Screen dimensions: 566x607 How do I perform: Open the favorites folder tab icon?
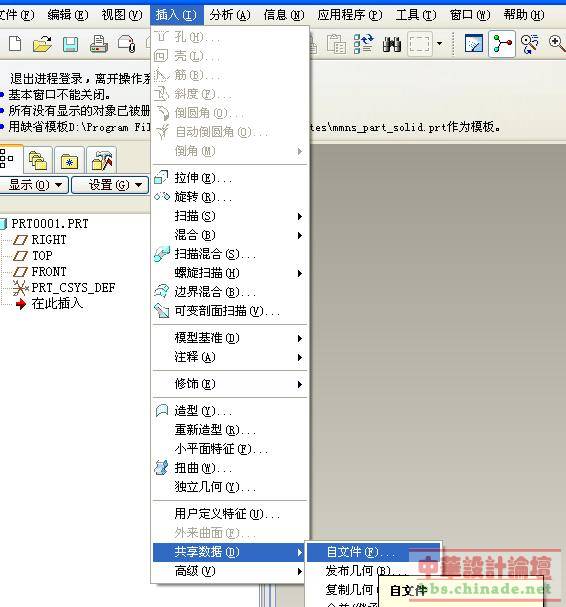(x=69, y=161)
